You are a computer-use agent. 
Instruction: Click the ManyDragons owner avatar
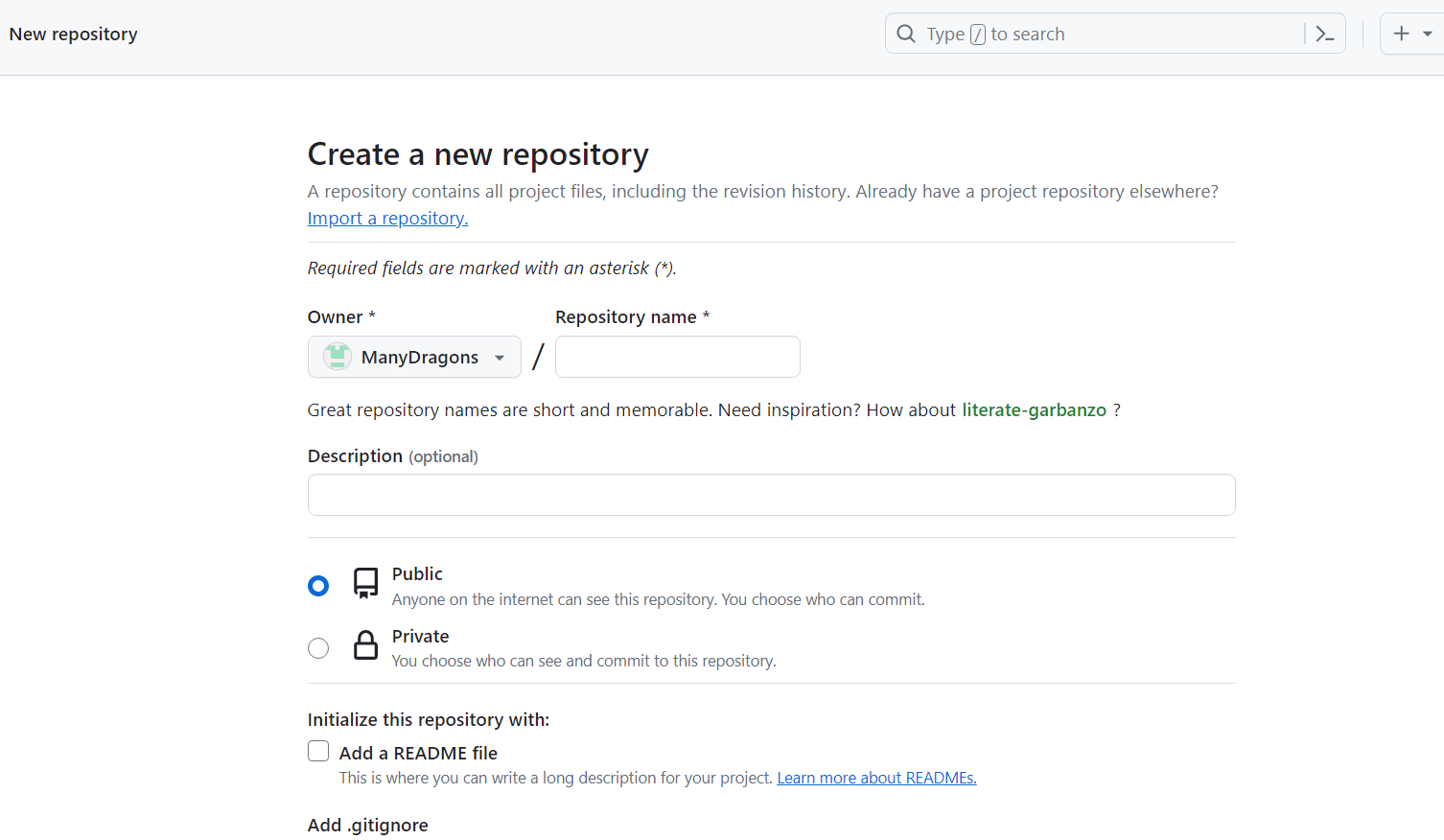coord(337,357)
